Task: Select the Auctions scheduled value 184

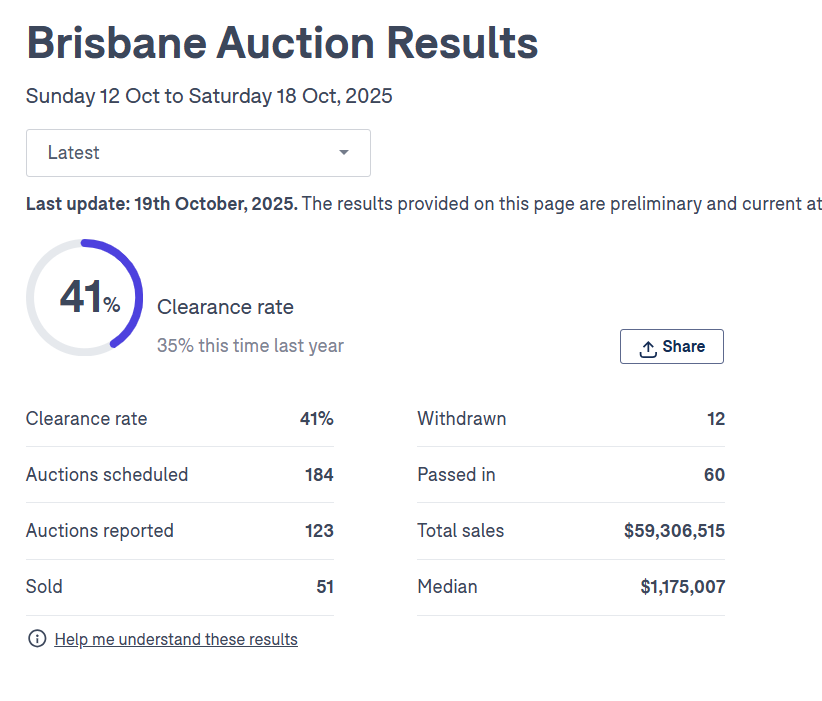Action: point(319,475)
